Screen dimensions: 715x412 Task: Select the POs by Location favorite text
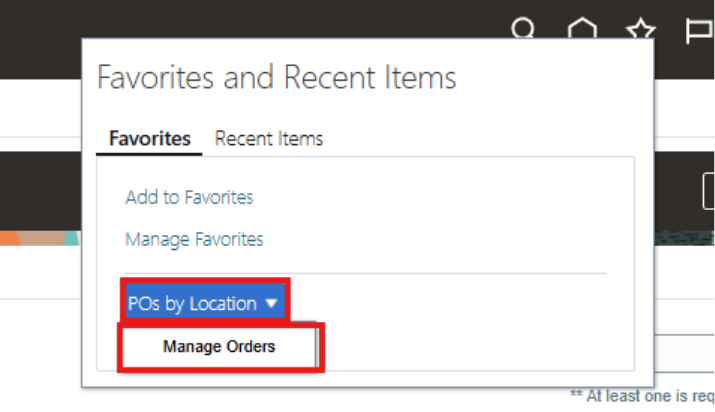tap(192, 304)
